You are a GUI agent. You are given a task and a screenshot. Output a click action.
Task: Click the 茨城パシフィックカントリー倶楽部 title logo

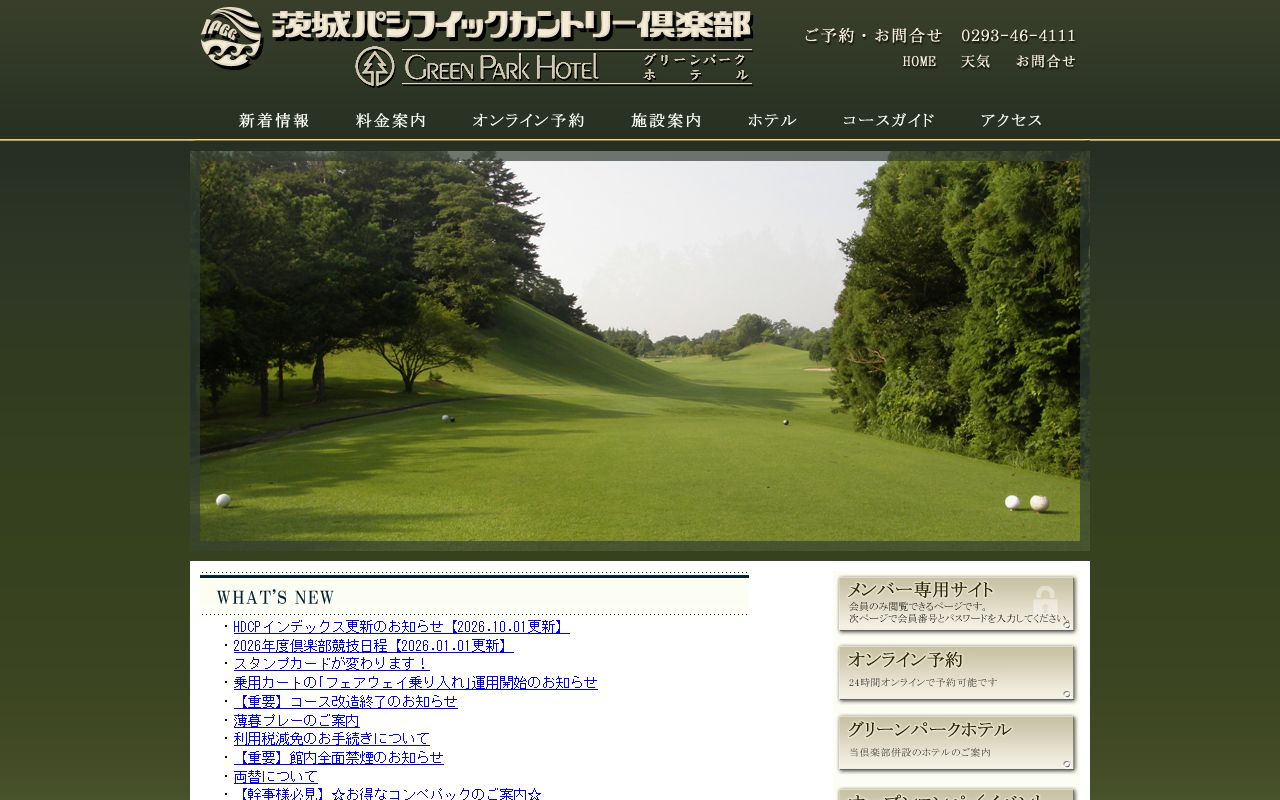tap(511, 25)
